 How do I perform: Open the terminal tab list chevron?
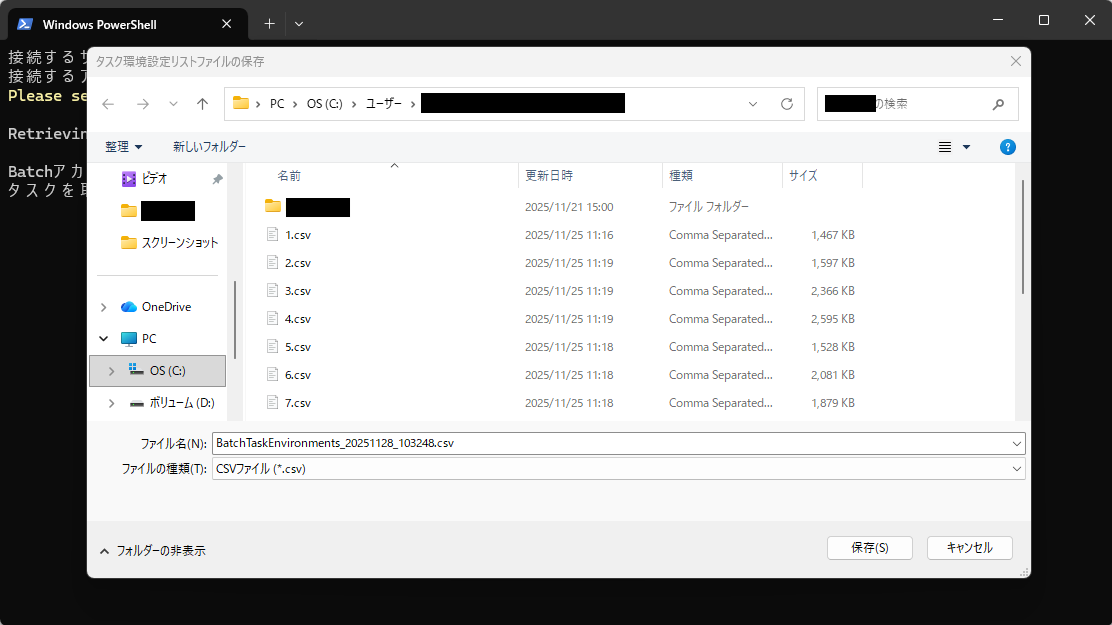click(x=299, y=23)
